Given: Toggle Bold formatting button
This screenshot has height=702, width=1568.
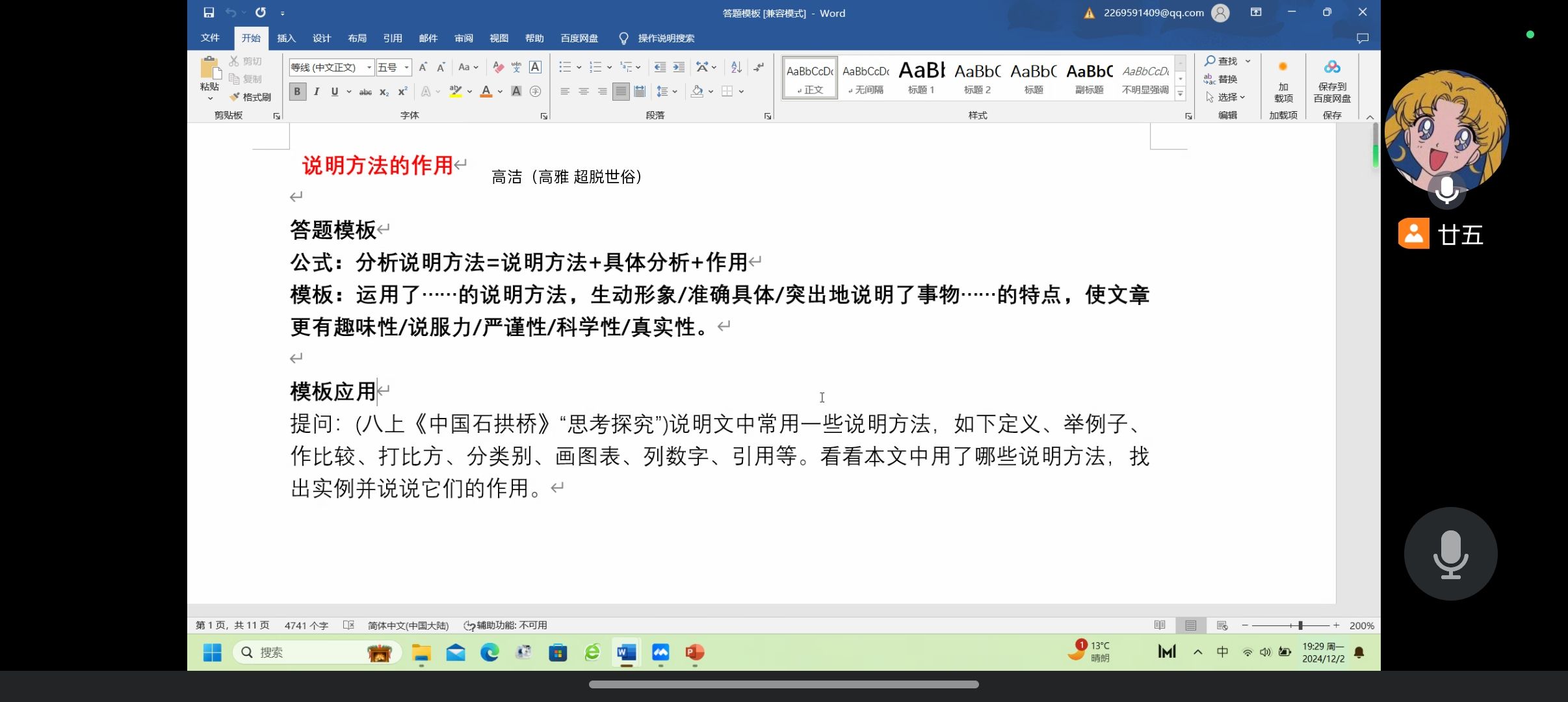Looking at the screenshot, I should tap(297, 92).
